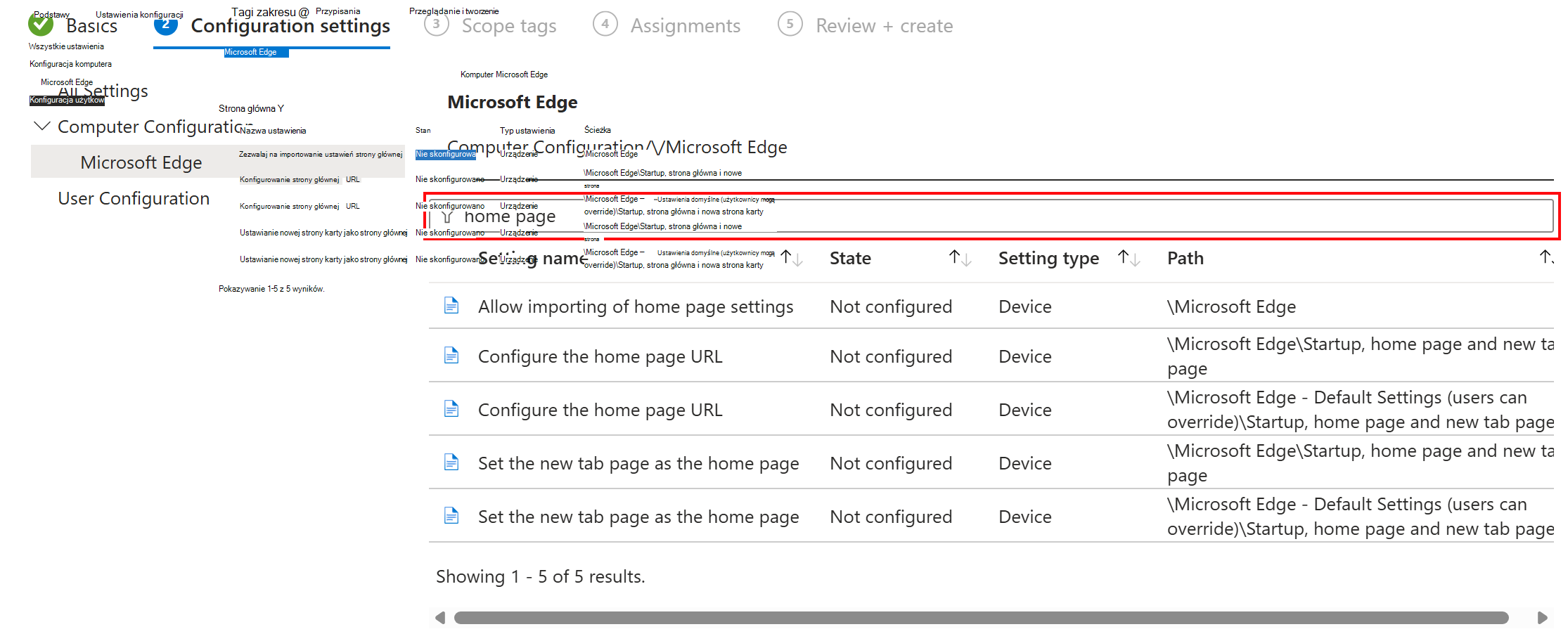Click Device in the Allow importing of home page settings row
The width and height of the screenshot is (1568, 641).
tap(1025, 306)
